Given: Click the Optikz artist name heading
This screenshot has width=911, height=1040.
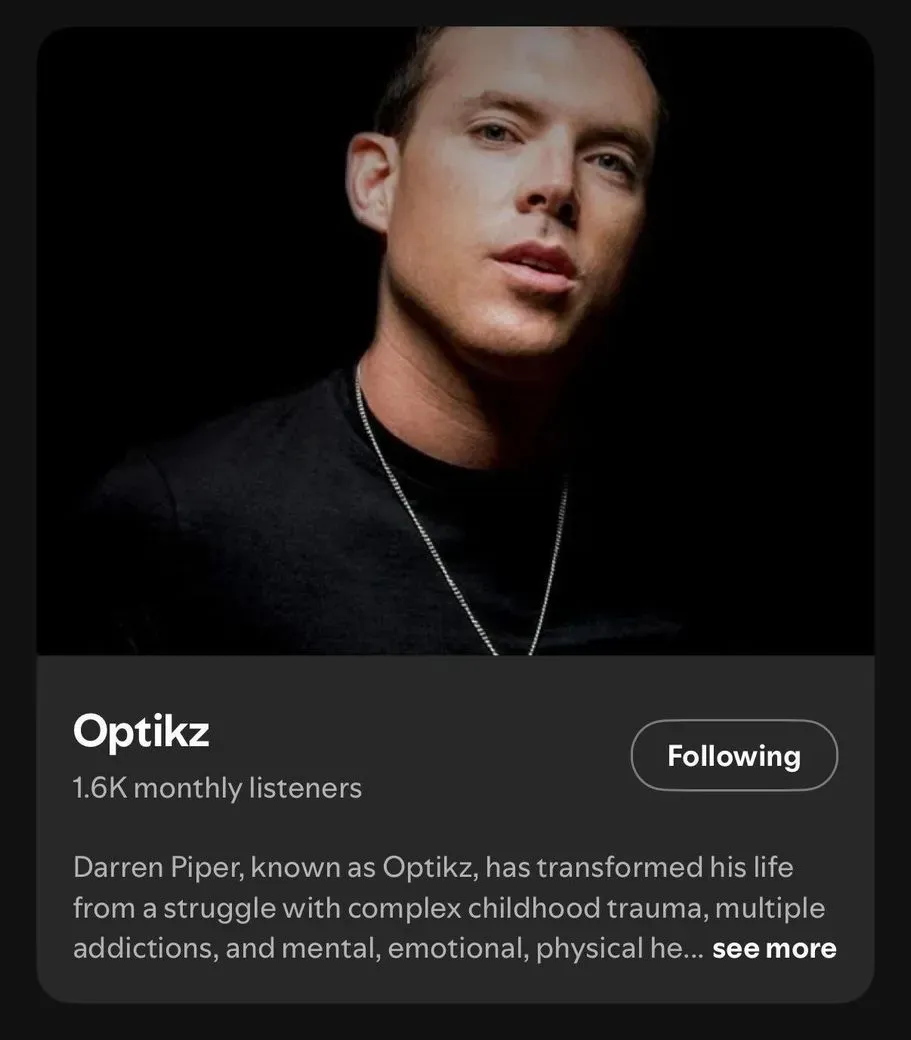Looking at the screenshot, I should pyautogui.click(x=141, y=732).
